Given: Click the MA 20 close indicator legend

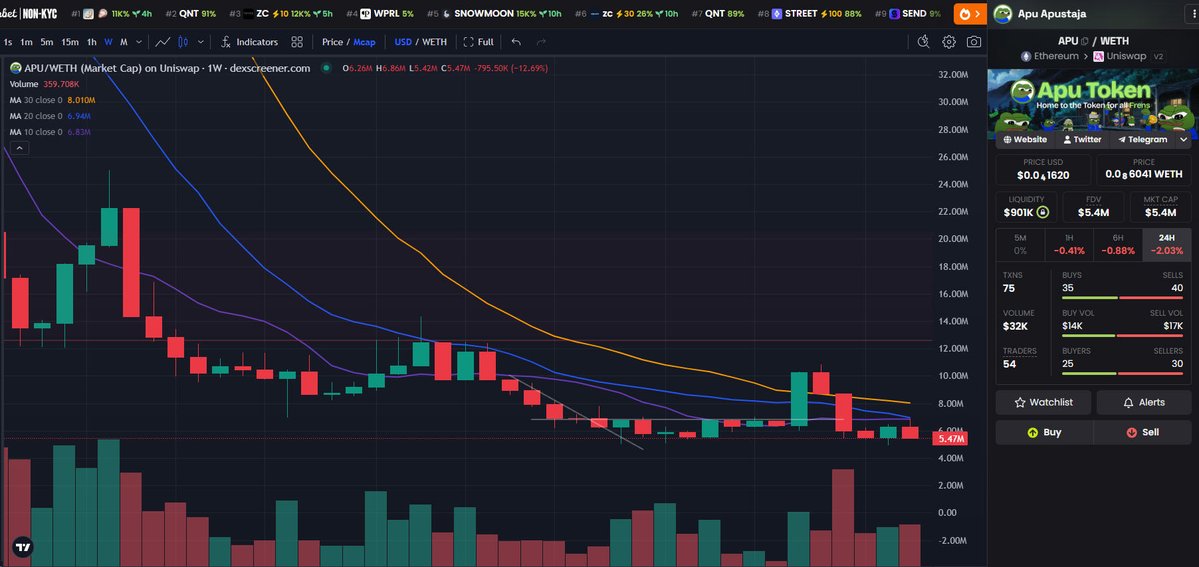Looking at the screenshot, I should point(50,116).
